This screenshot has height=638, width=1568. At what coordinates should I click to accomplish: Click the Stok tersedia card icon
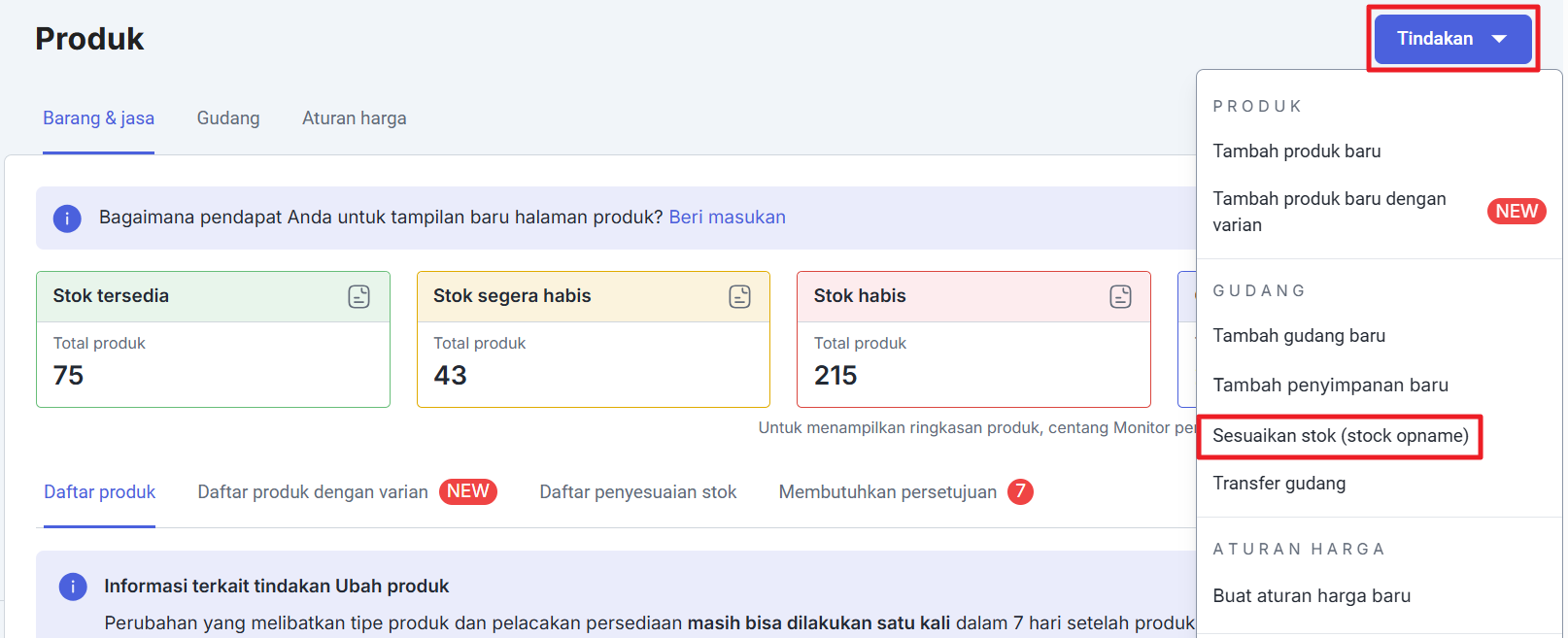pos(358,296)
